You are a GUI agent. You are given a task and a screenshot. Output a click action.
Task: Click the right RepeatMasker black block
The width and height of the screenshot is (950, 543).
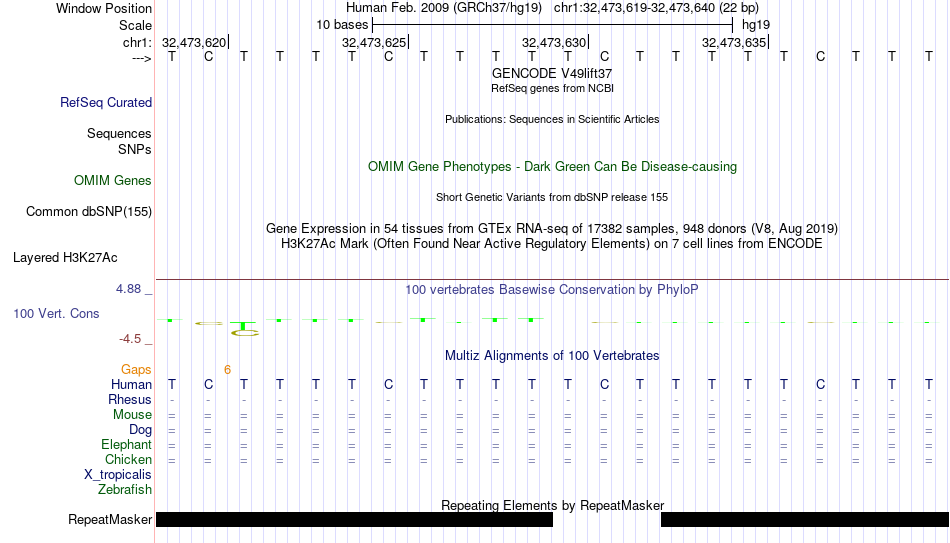click(x=805, y=519)
